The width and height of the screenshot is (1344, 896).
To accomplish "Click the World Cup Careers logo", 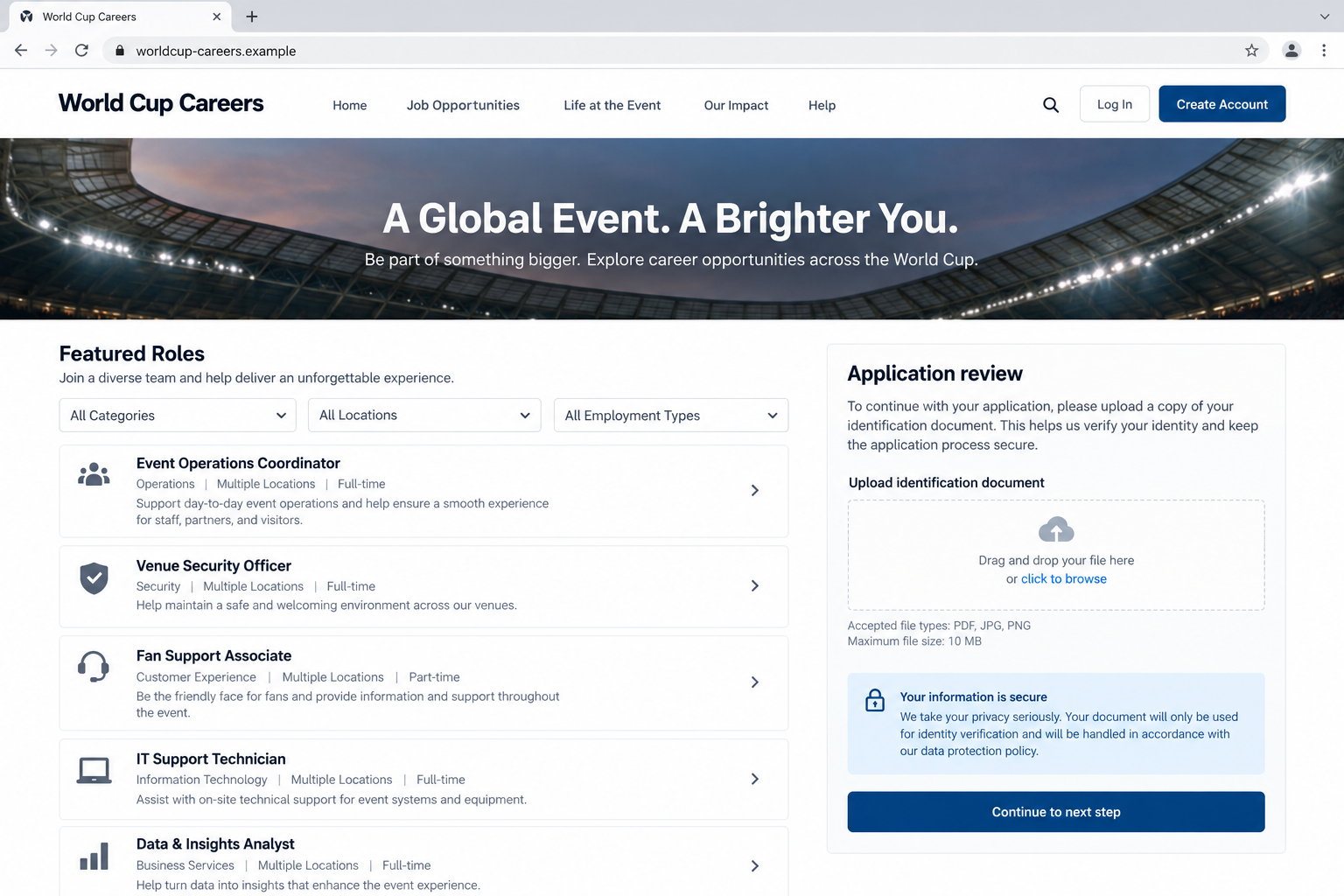I will click(x=161, y=103).
